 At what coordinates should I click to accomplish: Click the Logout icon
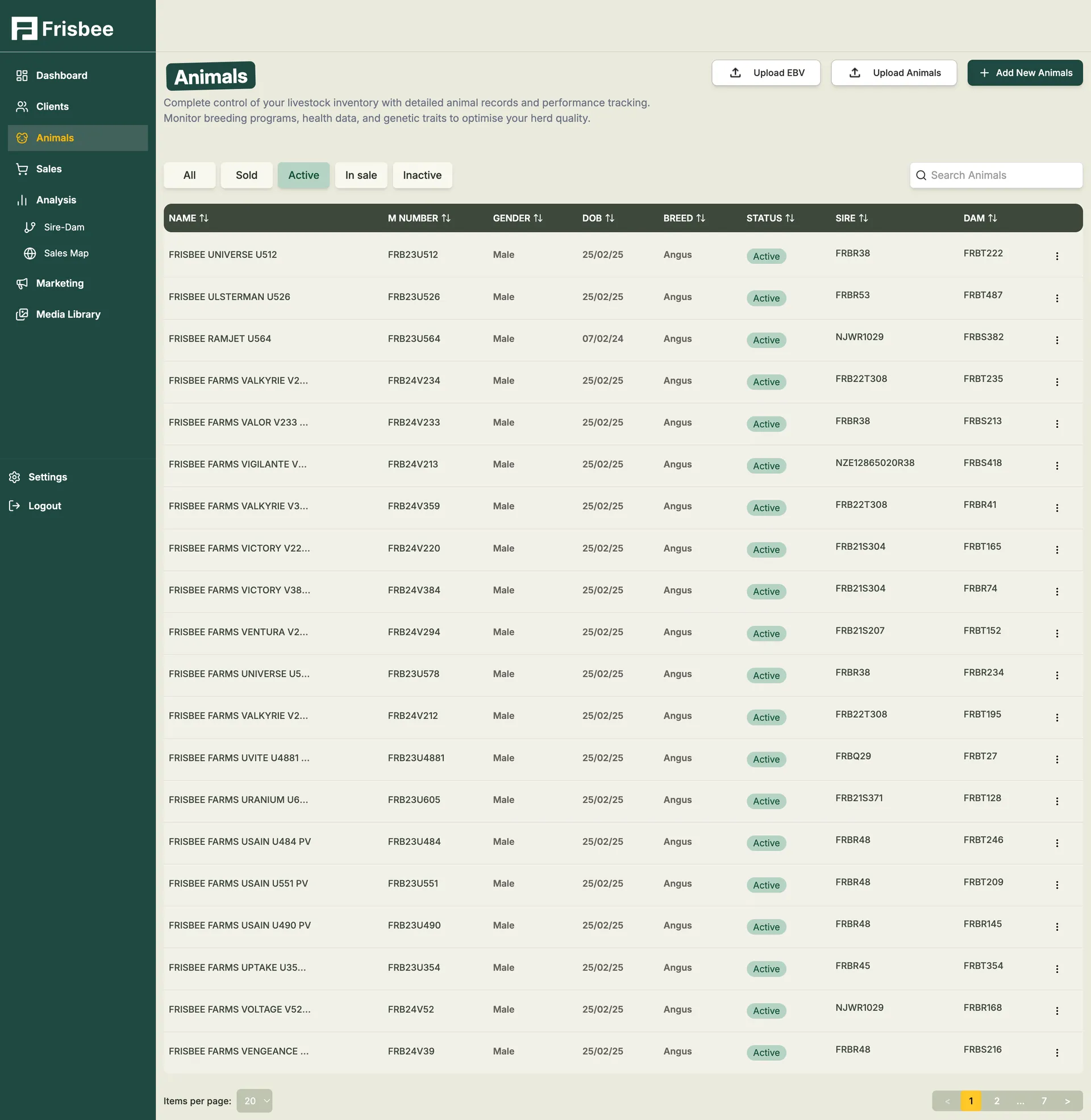(x=14, y=505)
